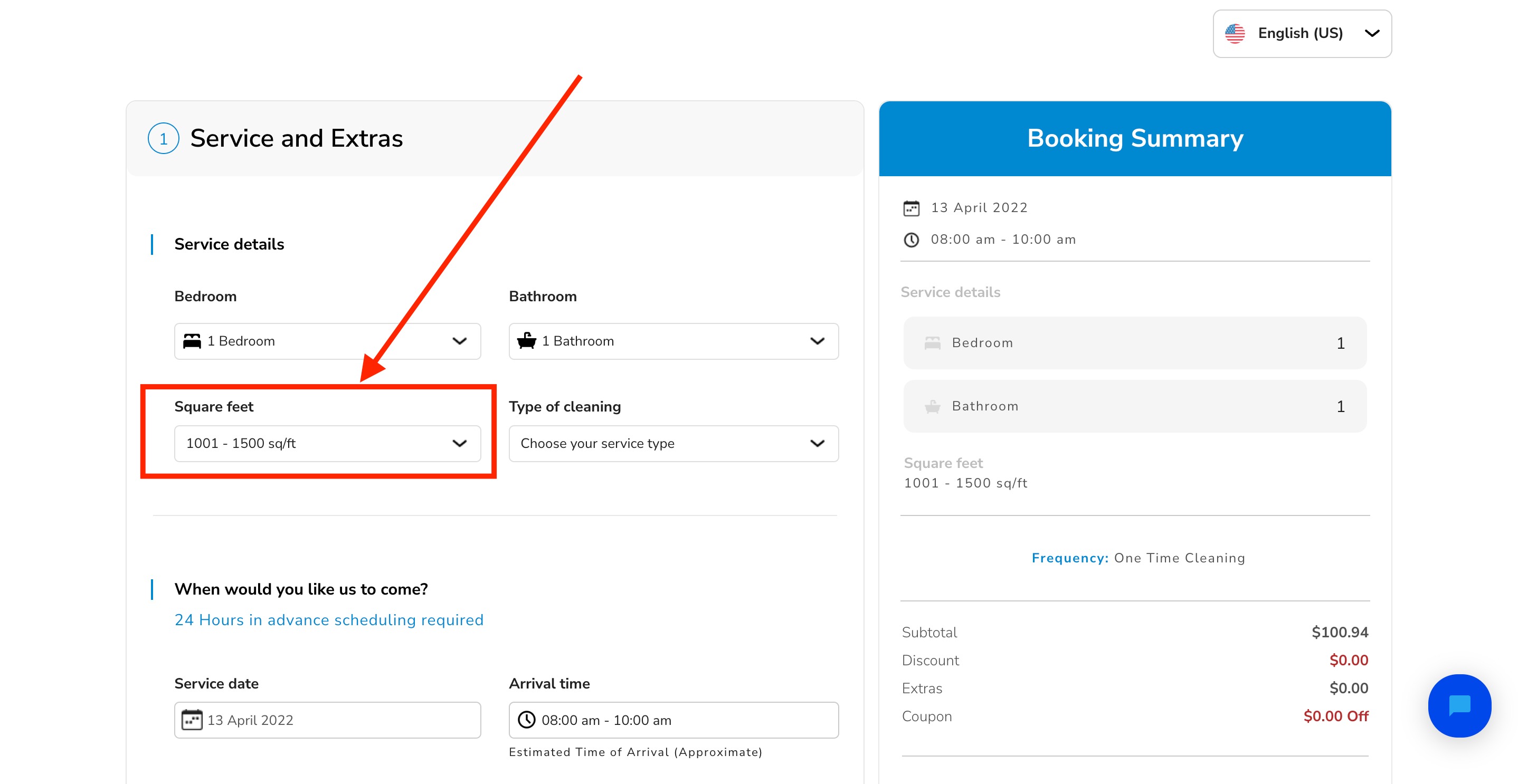Click 24 Hours in advance scheduling required text
This screenshot has width=1518, height=784.
pos(329,620)
